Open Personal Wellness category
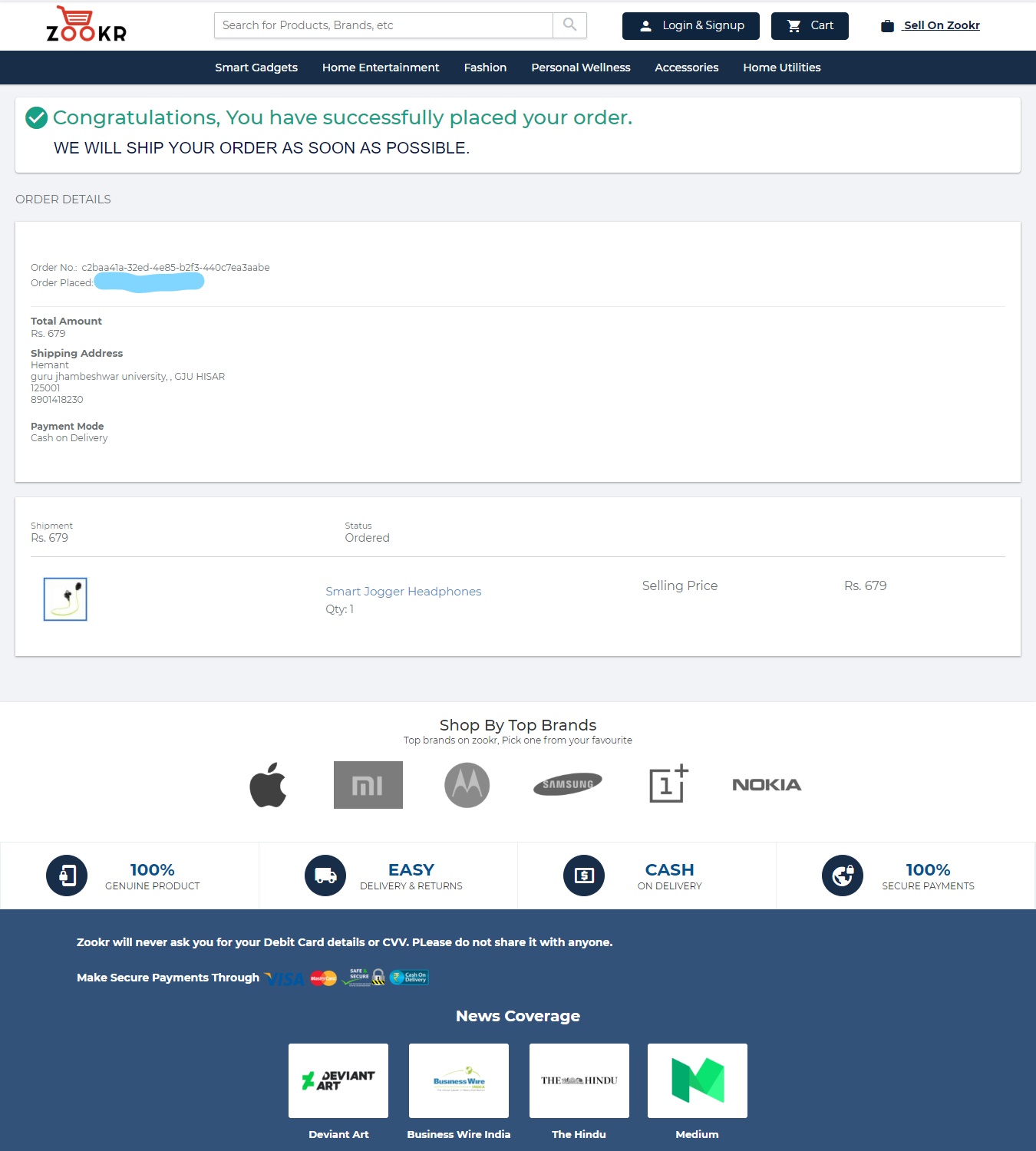 580,68
